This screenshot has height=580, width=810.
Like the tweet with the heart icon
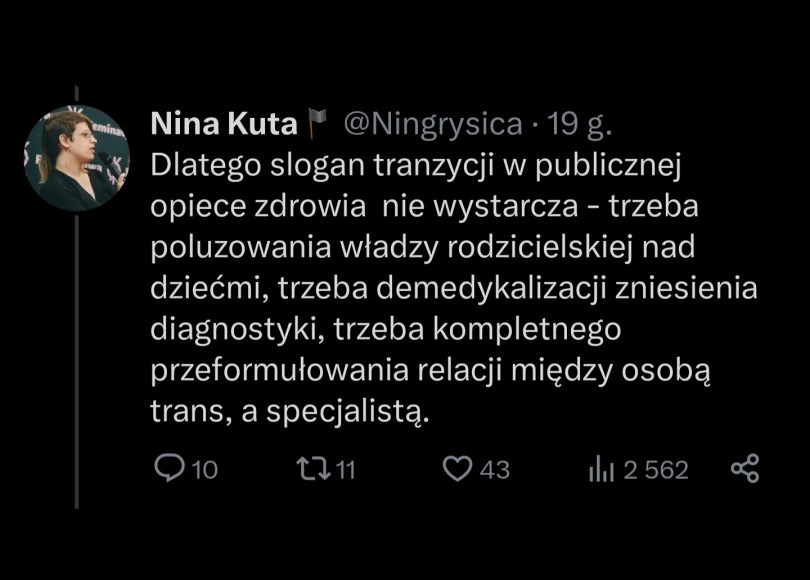(457, 468)
